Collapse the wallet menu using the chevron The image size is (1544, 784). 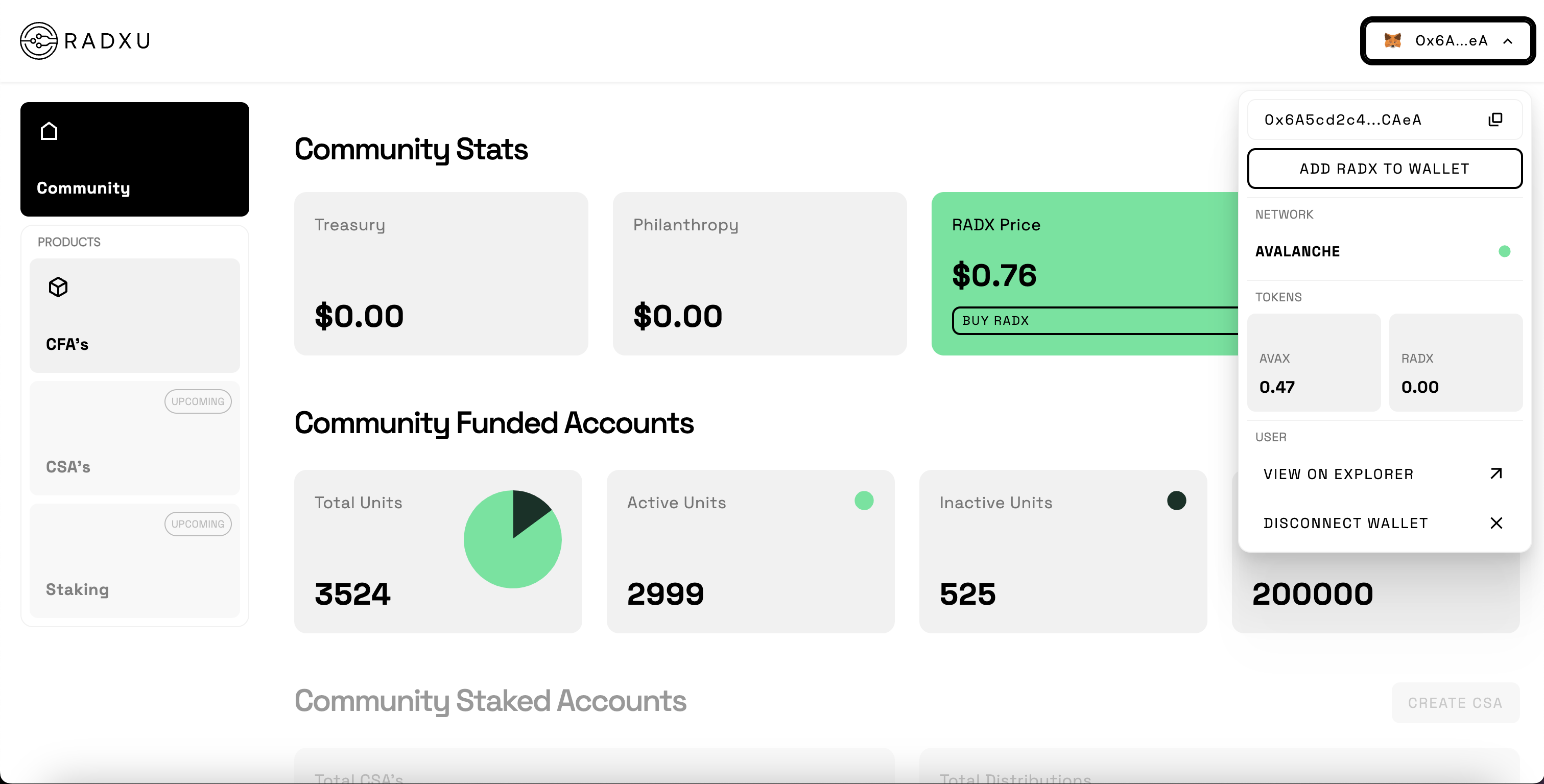click(1507, 41)
